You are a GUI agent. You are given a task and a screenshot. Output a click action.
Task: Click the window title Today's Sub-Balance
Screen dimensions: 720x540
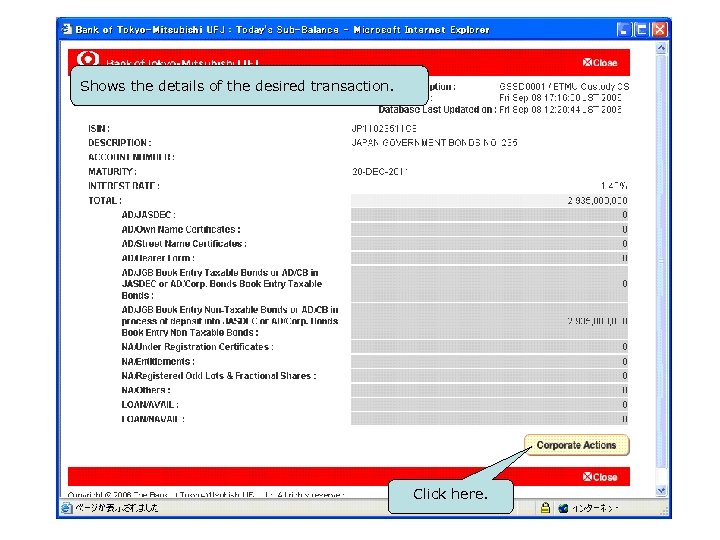[x=287, y=30]
